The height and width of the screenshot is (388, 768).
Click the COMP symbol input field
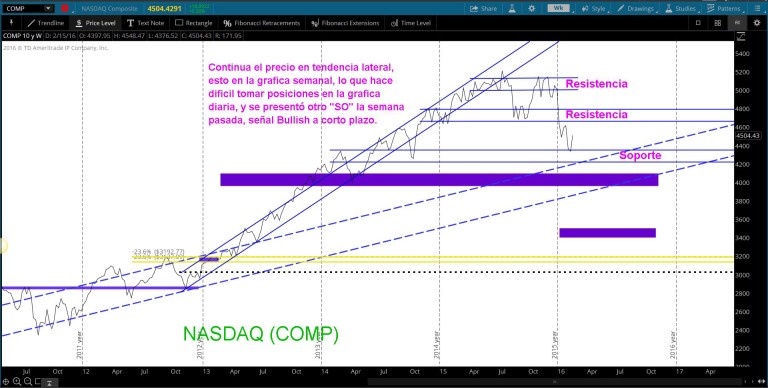pos(24,8)
